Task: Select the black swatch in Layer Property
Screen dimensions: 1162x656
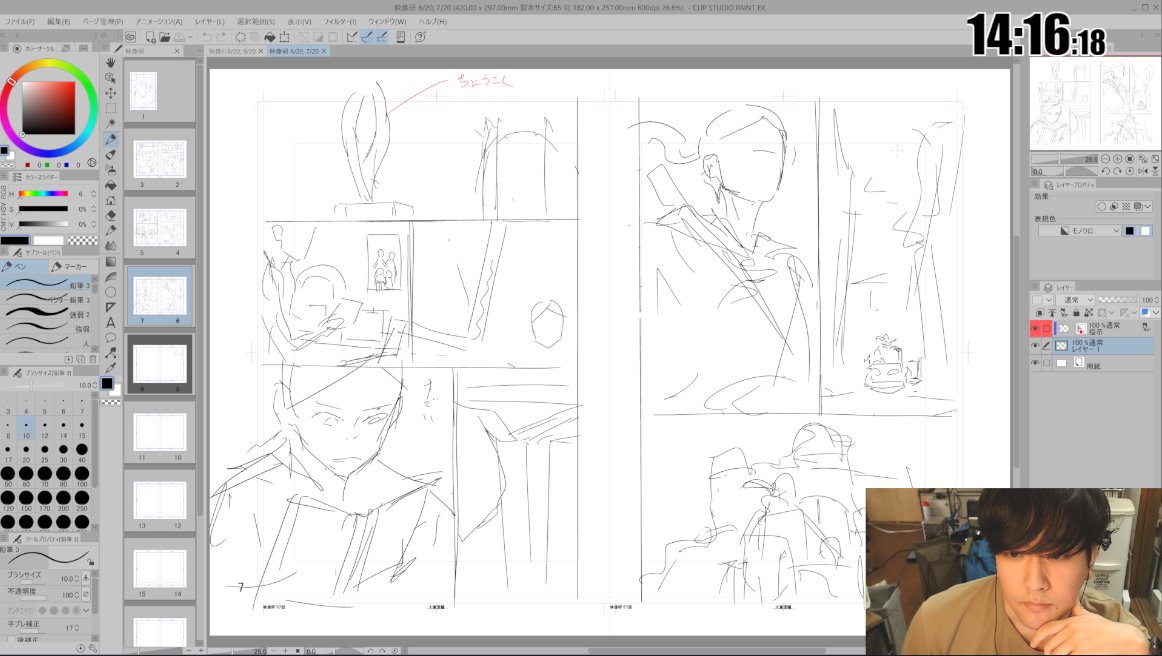Action: click(x=1129, y=231)
